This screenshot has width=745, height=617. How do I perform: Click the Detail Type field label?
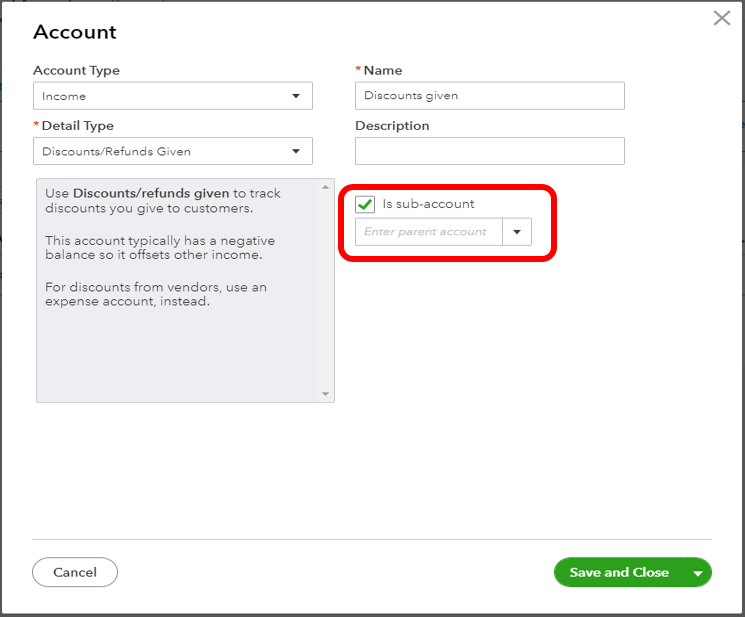point(77,126)
